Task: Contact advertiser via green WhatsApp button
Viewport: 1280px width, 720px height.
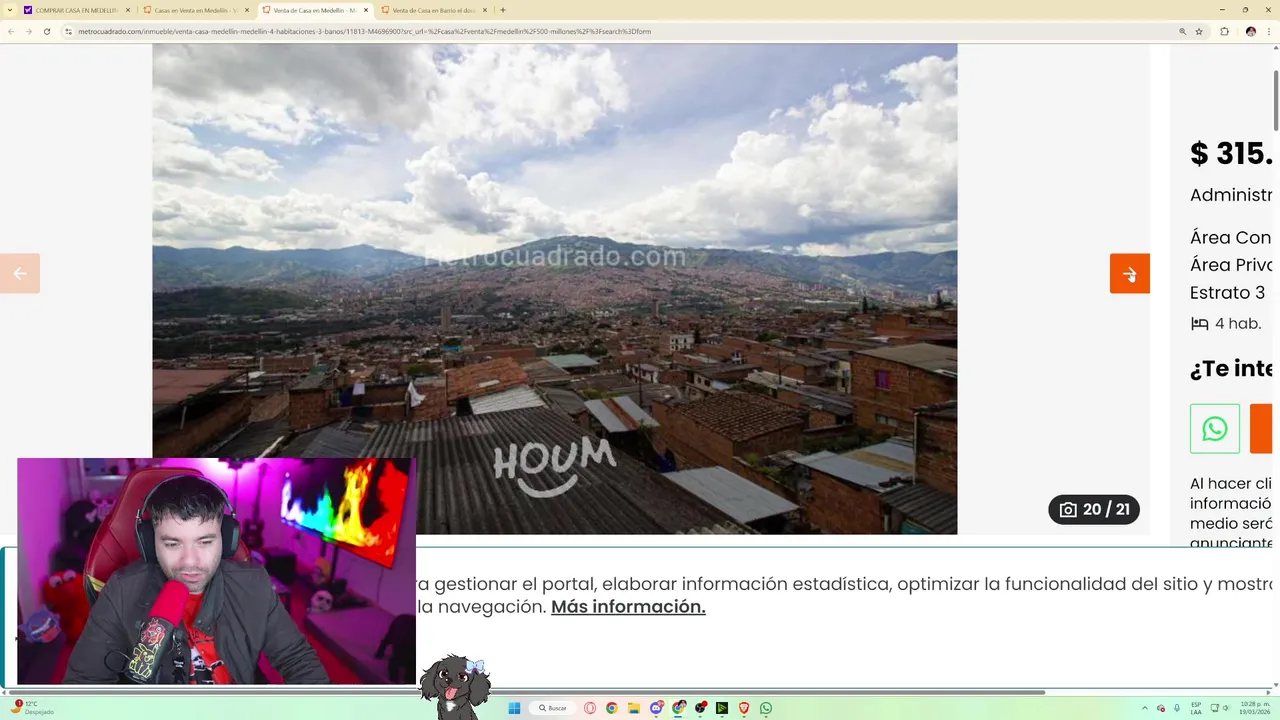Action: 1215,429
